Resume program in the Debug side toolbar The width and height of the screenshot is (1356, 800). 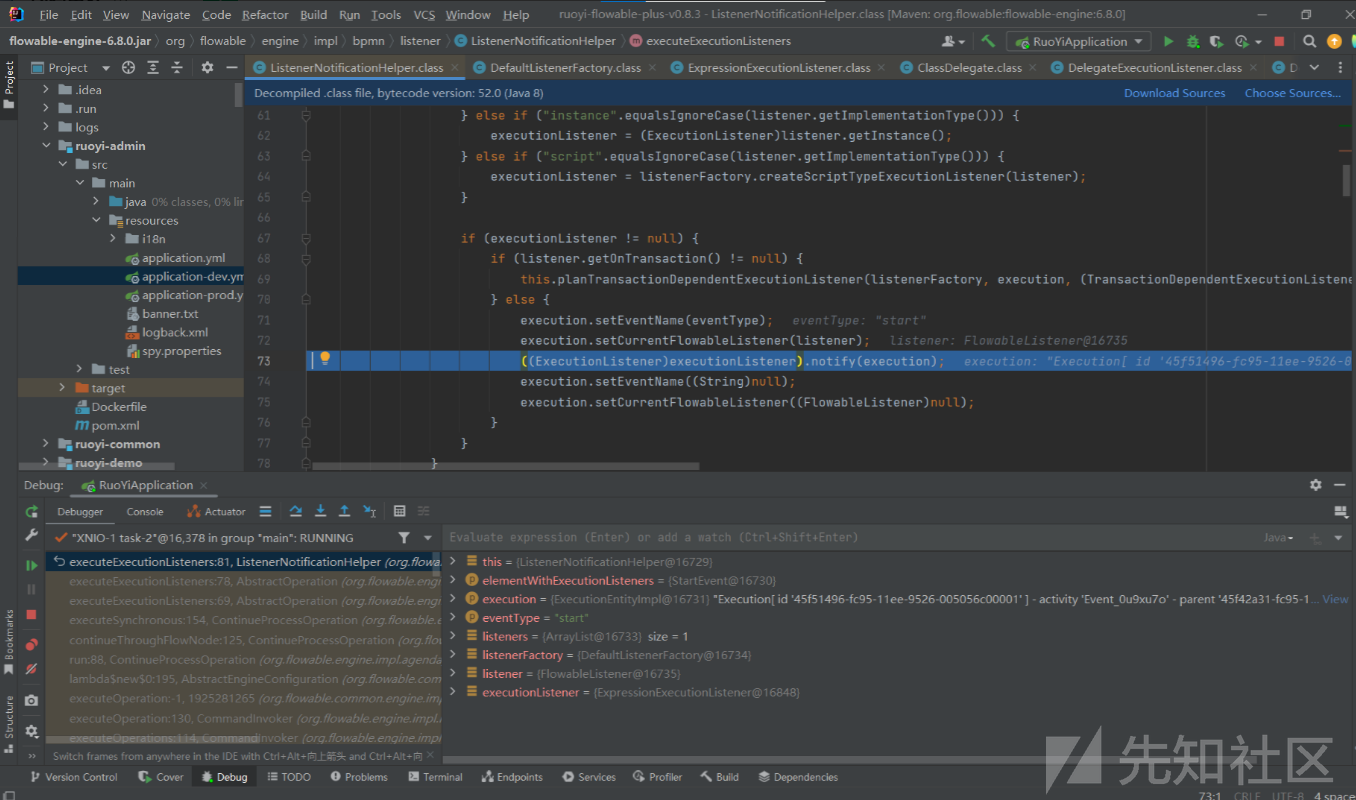[x=31, y=565]
